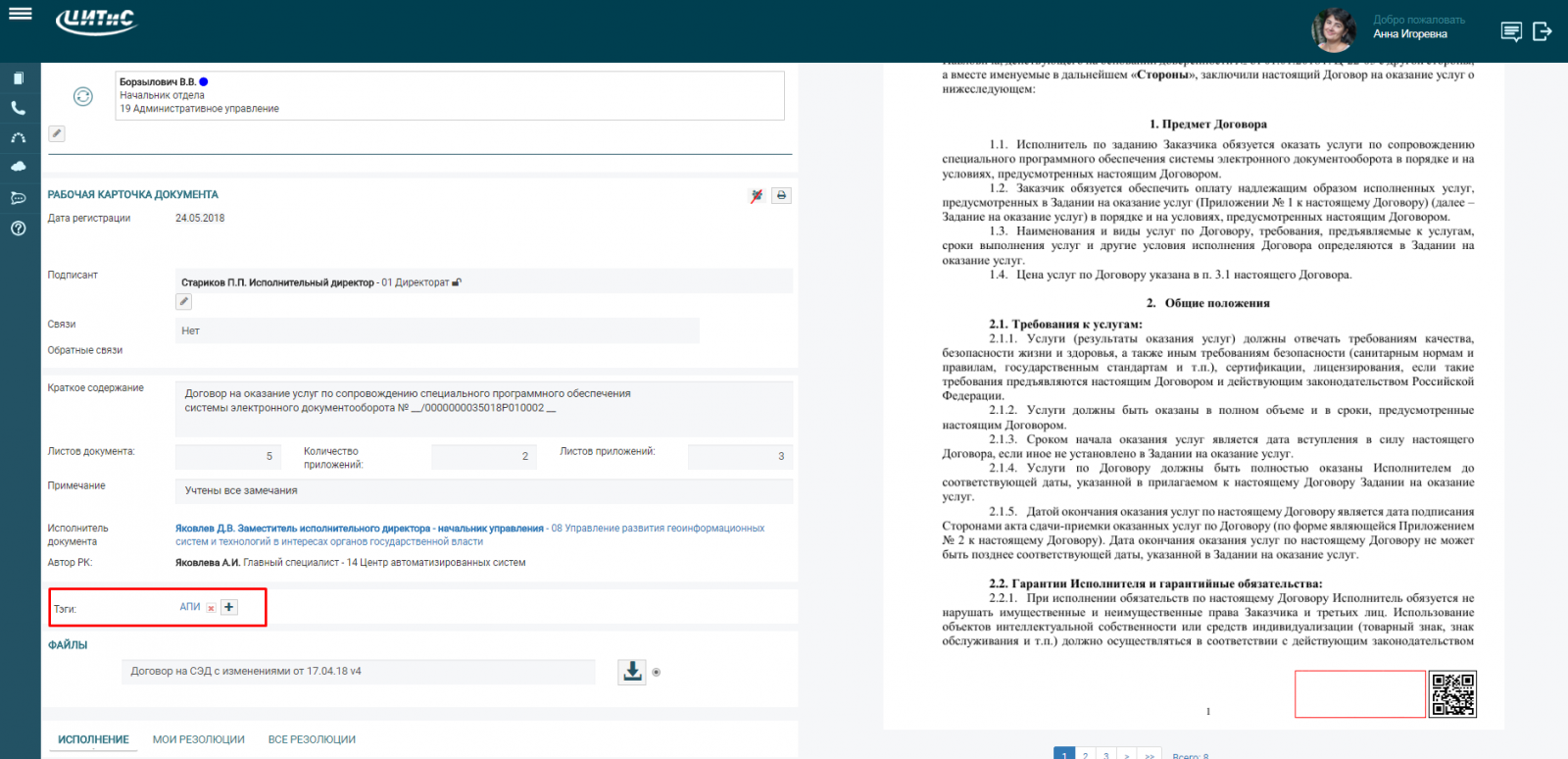Edit the signatory Стариков П.П.
The height and width of the screenshot is (759, 1568).
[183, 302]
